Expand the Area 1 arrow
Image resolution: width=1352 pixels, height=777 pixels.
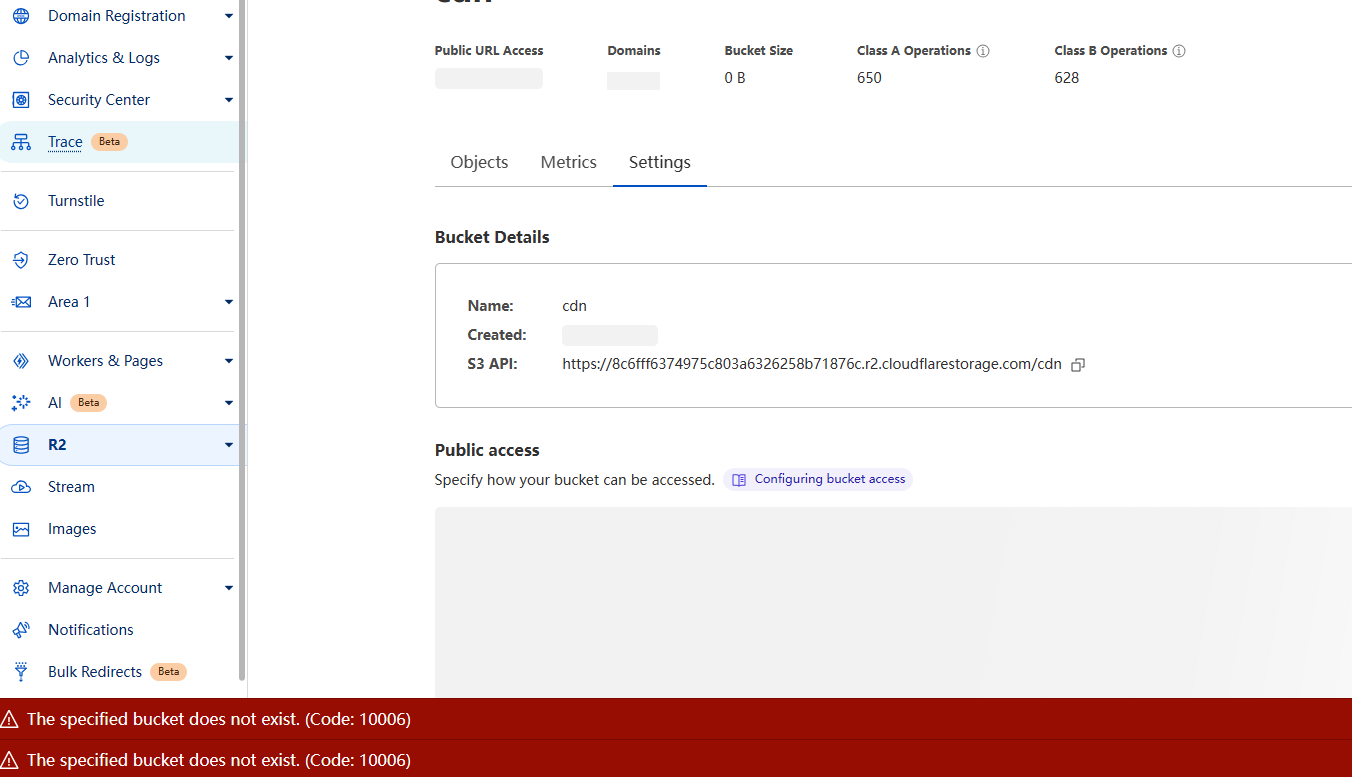tap(229, 302)
